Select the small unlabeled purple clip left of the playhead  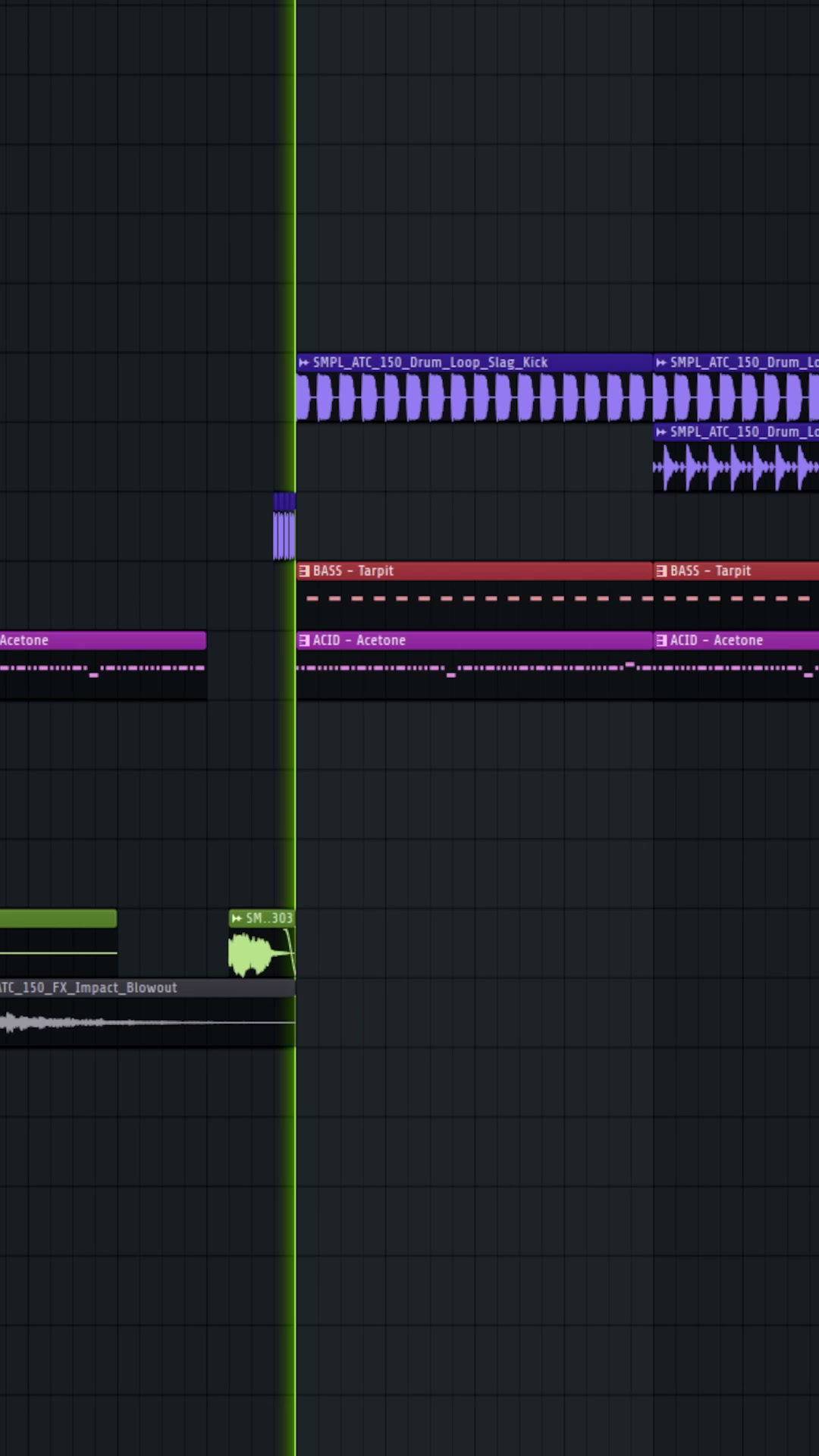pos(284,526)
